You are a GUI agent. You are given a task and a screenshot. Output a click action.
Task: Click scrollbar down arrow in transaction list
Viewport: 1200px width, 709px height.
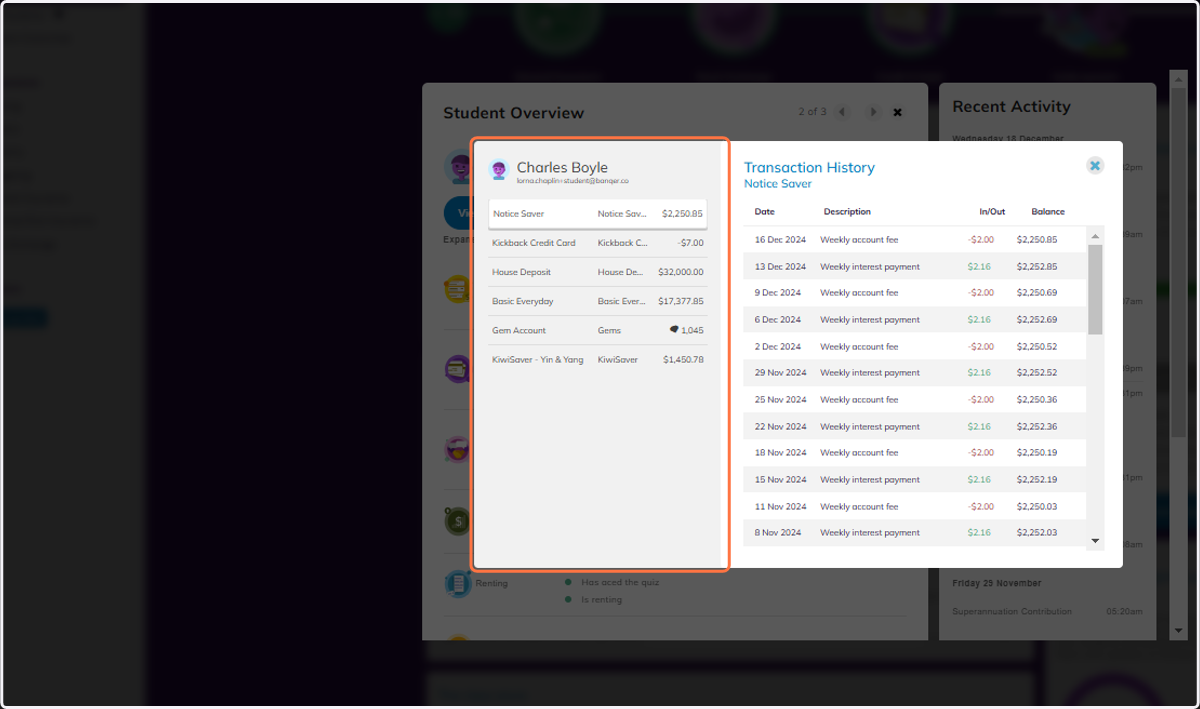point(1095,541)
